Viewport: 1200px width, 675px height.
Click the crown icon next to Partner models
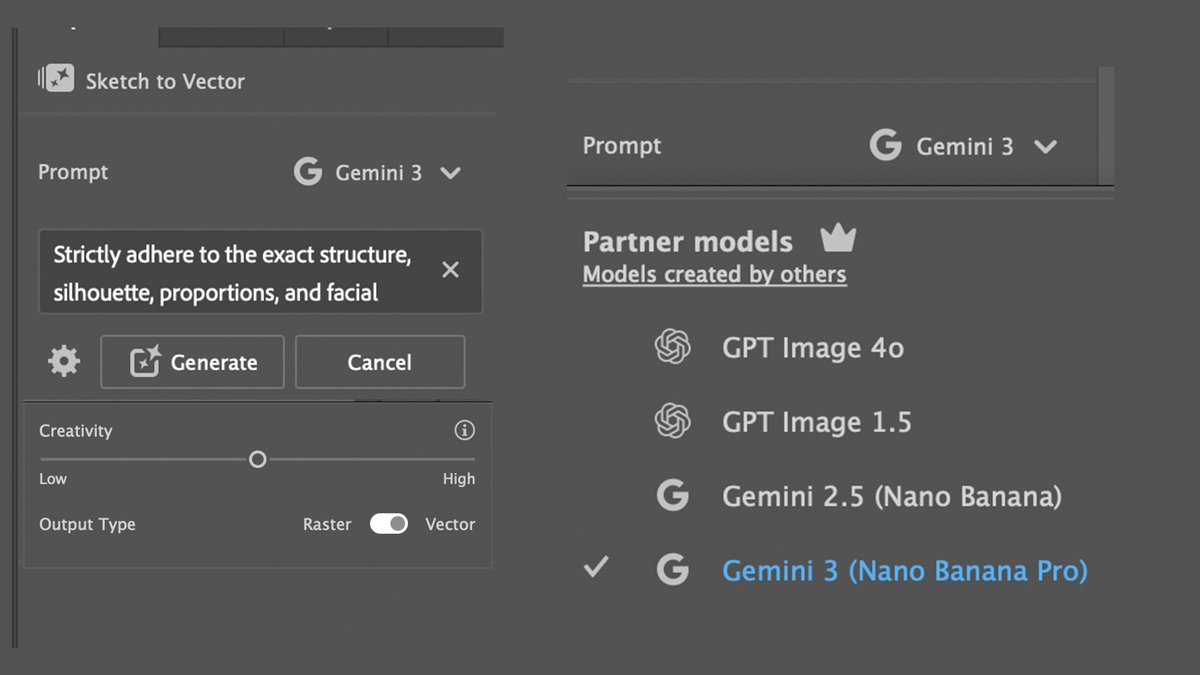pyautogui.click(x=838, y=238)
